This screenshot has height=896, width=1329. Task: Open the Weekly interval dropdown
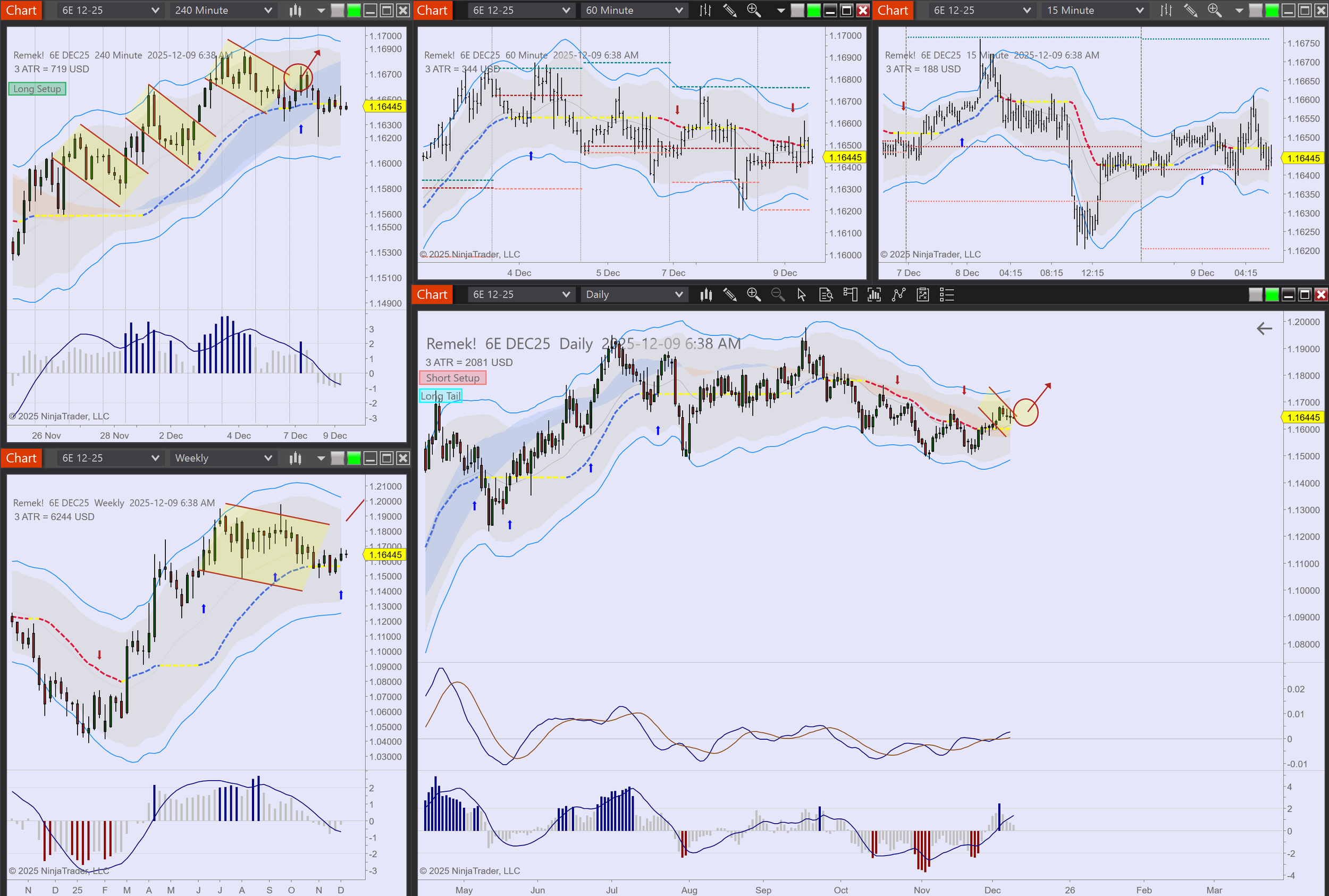[223, 458]
